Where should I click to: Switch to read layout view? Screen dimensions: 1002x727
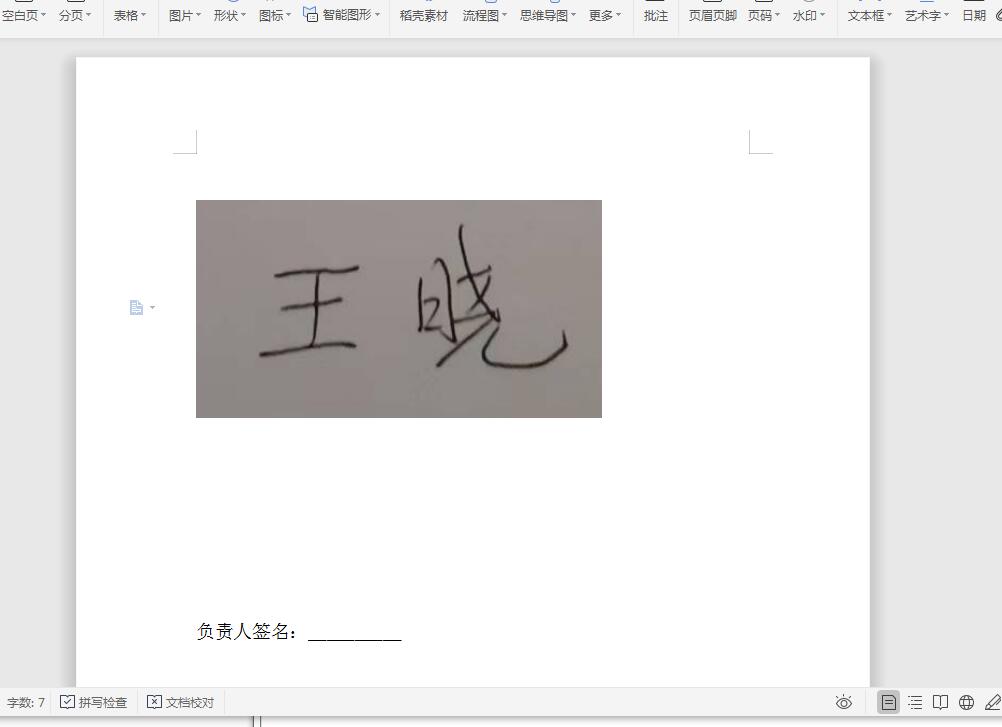pyautogui.click(x=941, y=702)
